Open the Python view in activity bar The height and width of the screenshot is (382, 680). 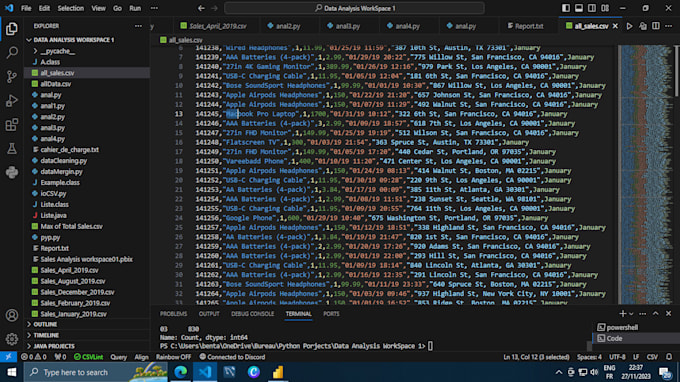12,172
